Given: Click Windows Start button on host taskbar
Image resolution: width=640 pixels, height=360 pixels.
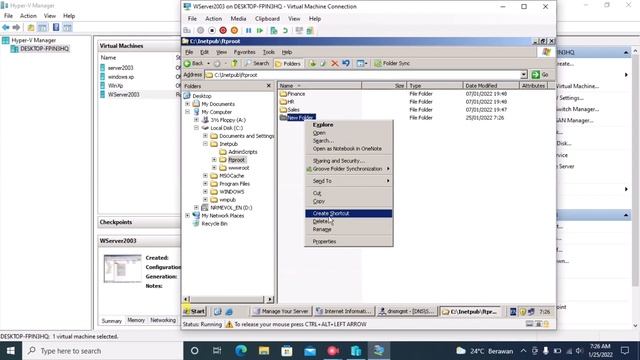Looking at the screenshot, I should (x=11, y=351).
